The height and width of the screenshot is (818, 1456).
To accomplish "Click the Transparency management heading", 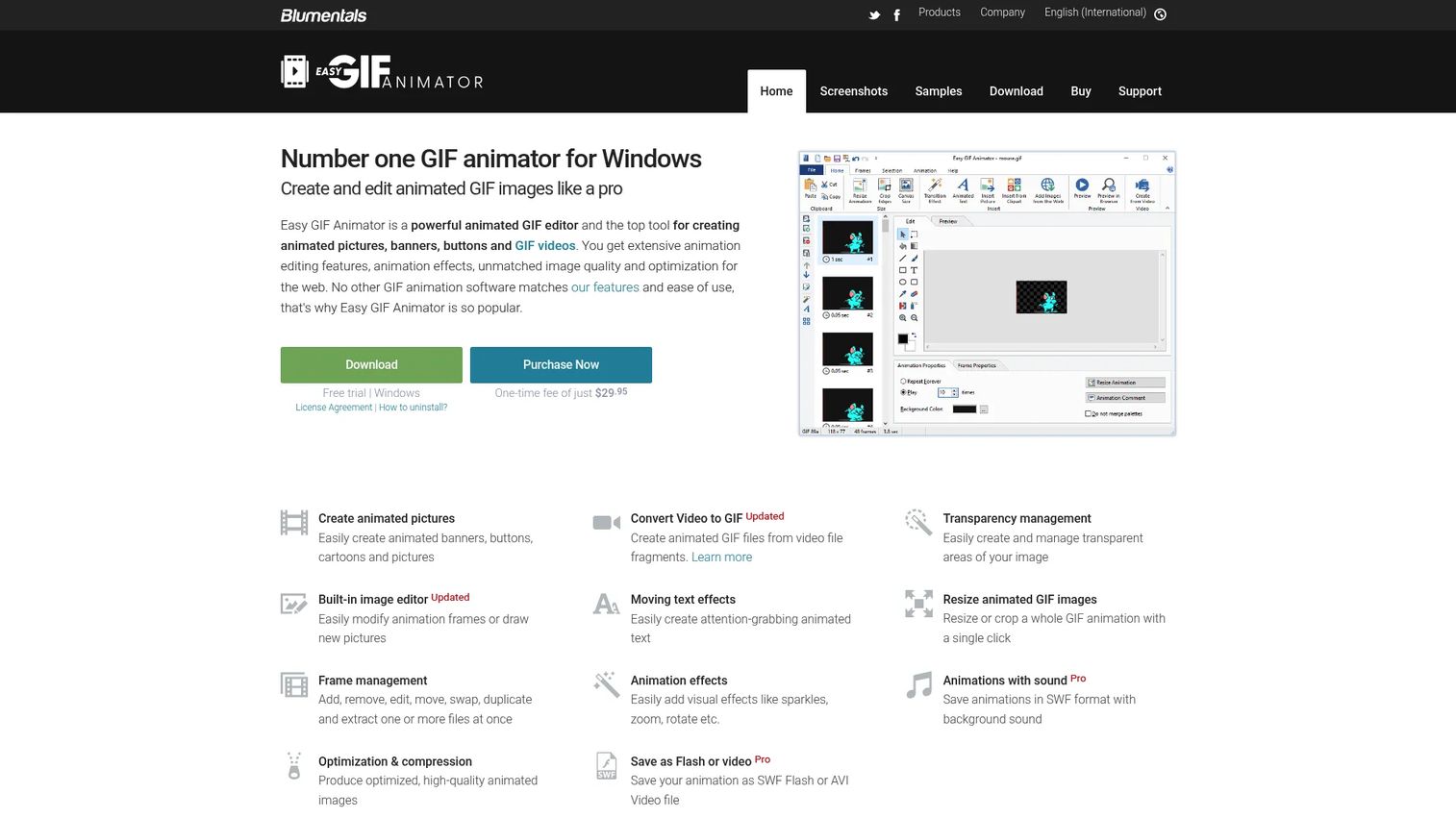I will click(x=1017, y=518).
